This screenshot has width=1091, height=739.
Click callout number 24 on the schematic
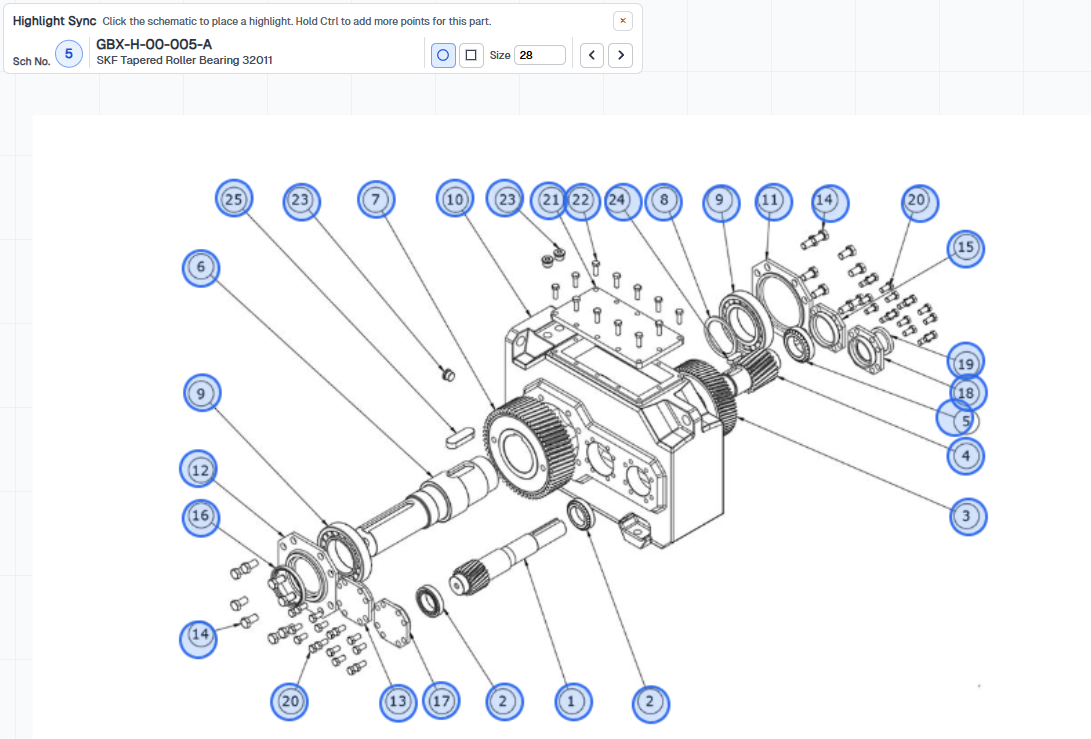pos(622,201)
